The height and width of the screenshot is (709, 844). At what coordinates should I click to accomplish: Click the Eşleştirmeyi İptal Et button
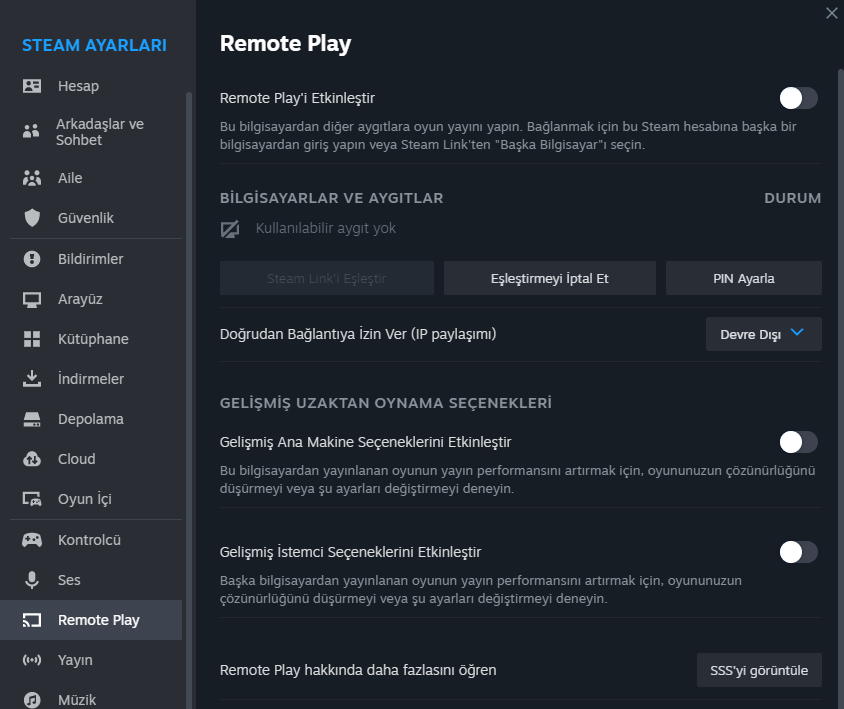pos(549,278)
